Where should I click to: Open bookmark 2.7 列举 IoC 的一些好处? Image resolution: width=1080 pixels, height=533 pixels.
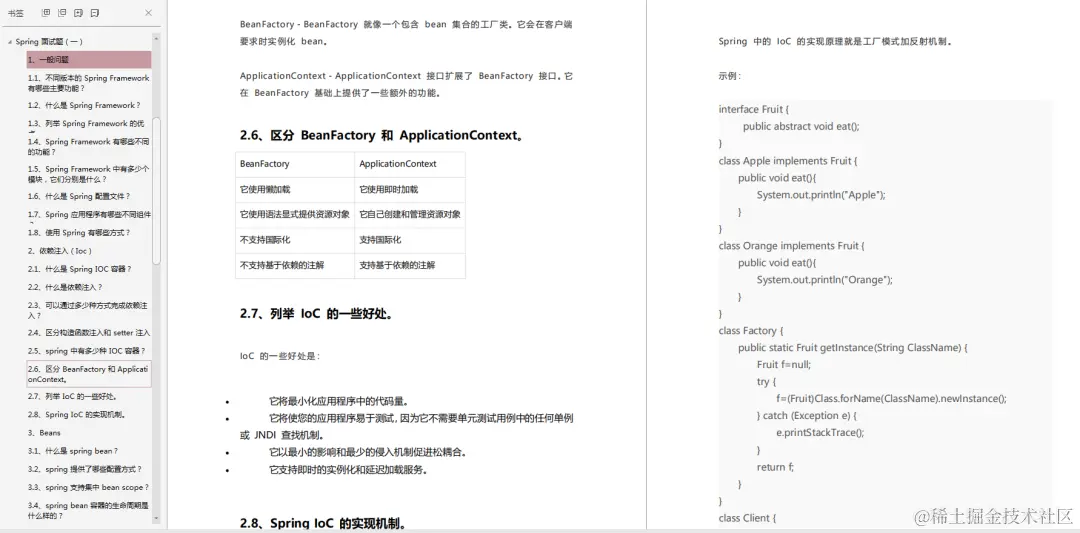point(73,397)
